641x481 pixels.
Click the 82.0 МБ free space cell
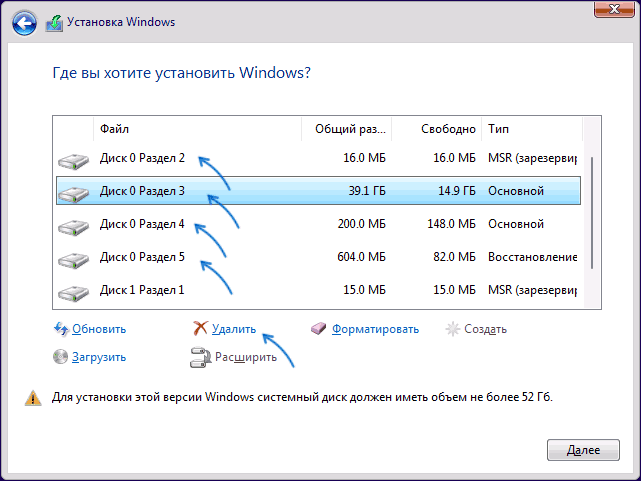click(x=454, y=257)
